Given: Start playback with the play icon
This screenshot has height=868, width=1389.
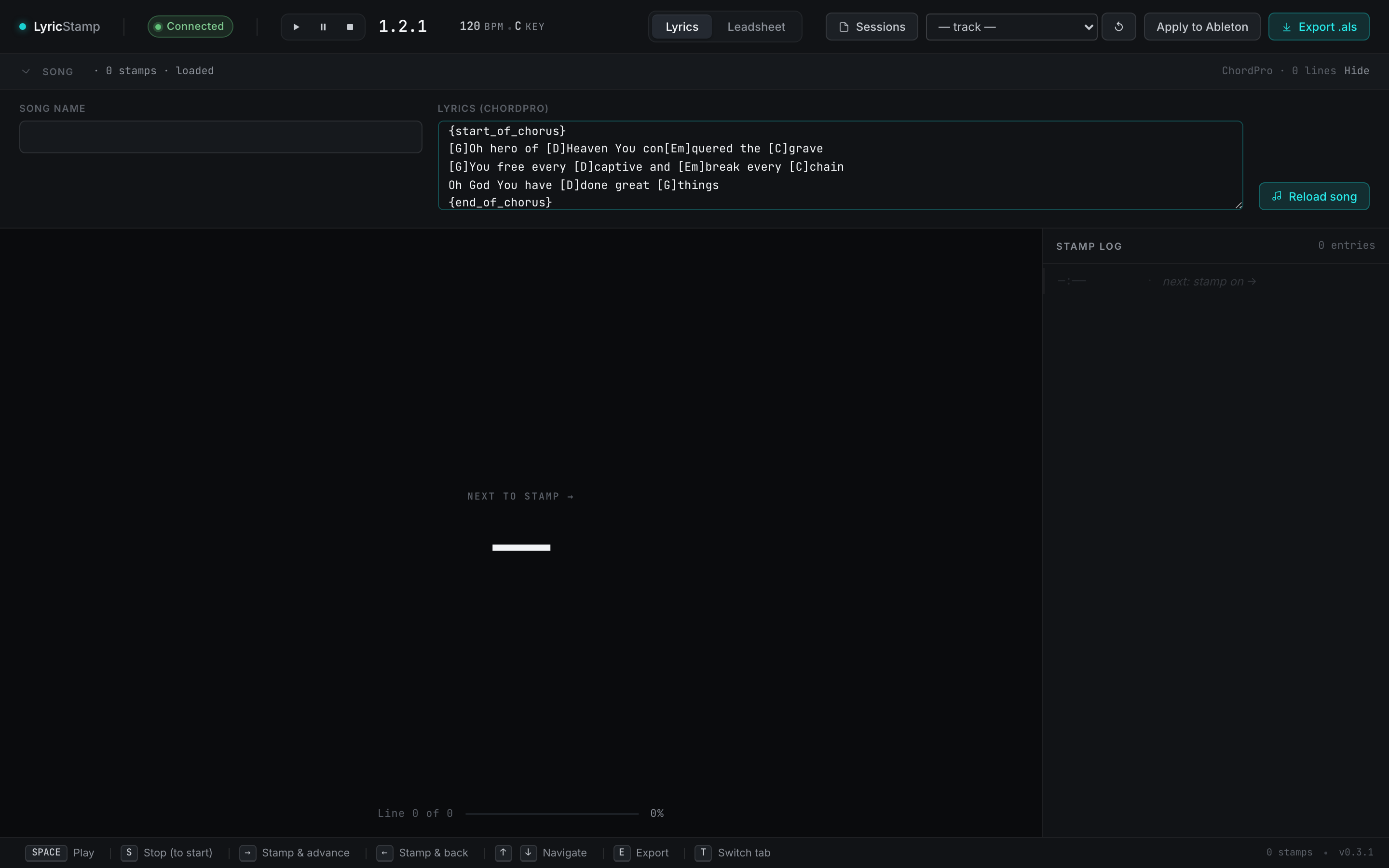Looking at the screenshot, I should (296, 27).
